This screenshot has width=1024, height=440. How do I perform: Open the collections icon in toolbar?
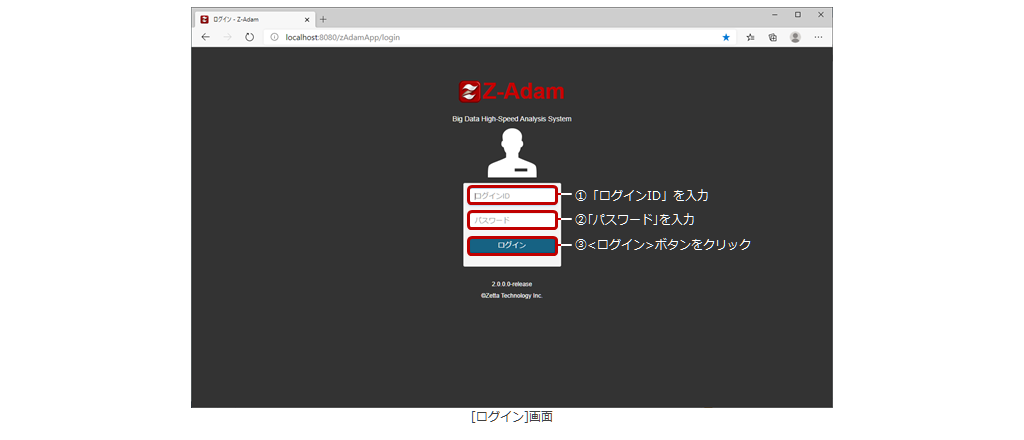773,37
